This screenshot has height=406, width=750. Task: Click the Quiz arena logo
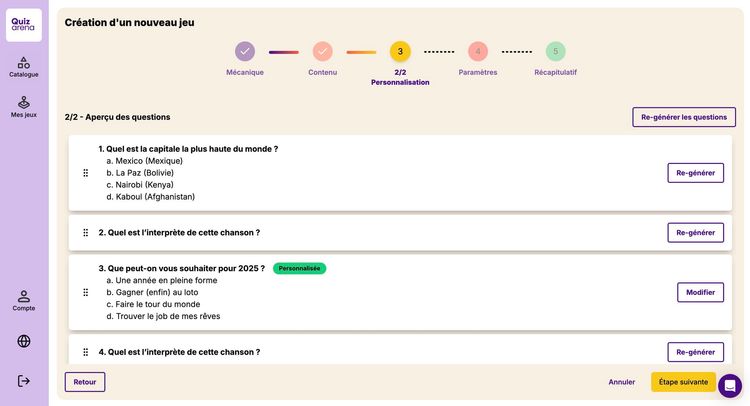click(23, 25)
